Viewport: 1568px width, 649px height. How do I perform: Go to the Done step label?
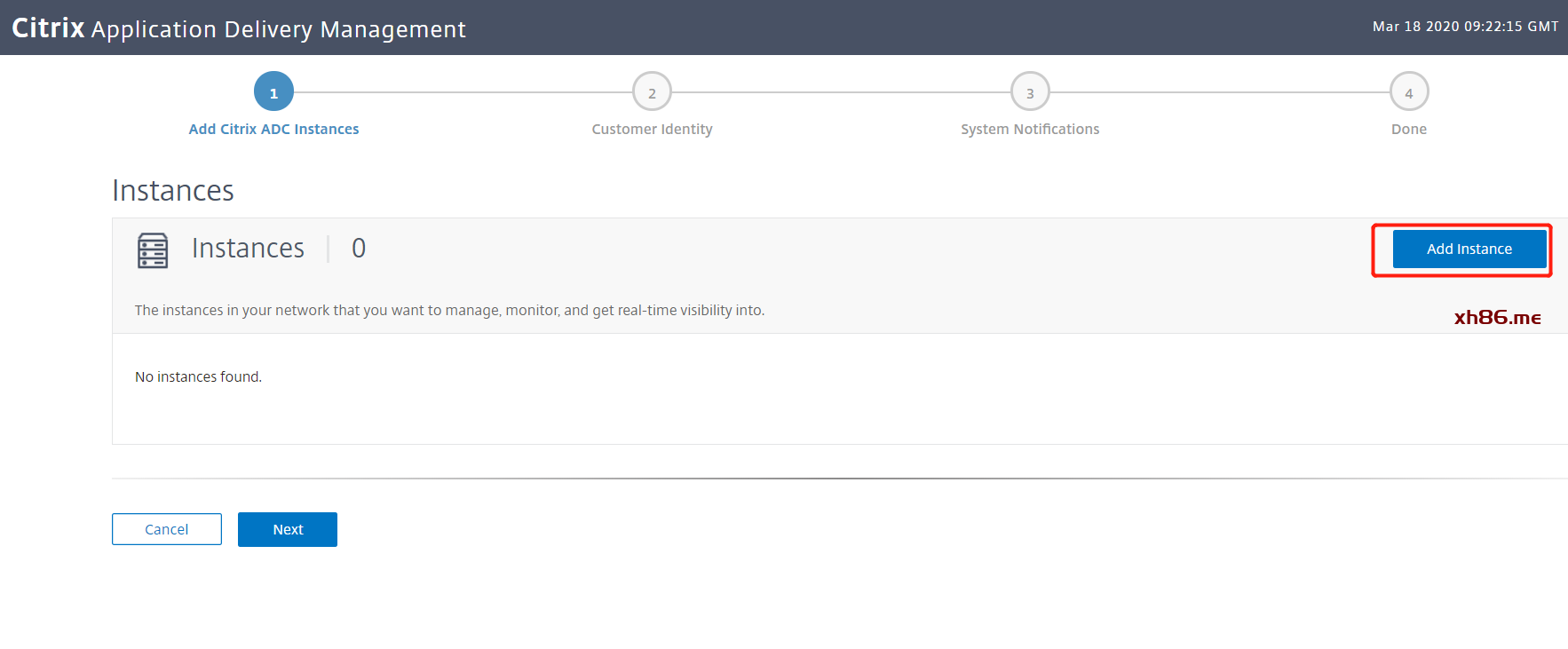tap(1409, 129)
